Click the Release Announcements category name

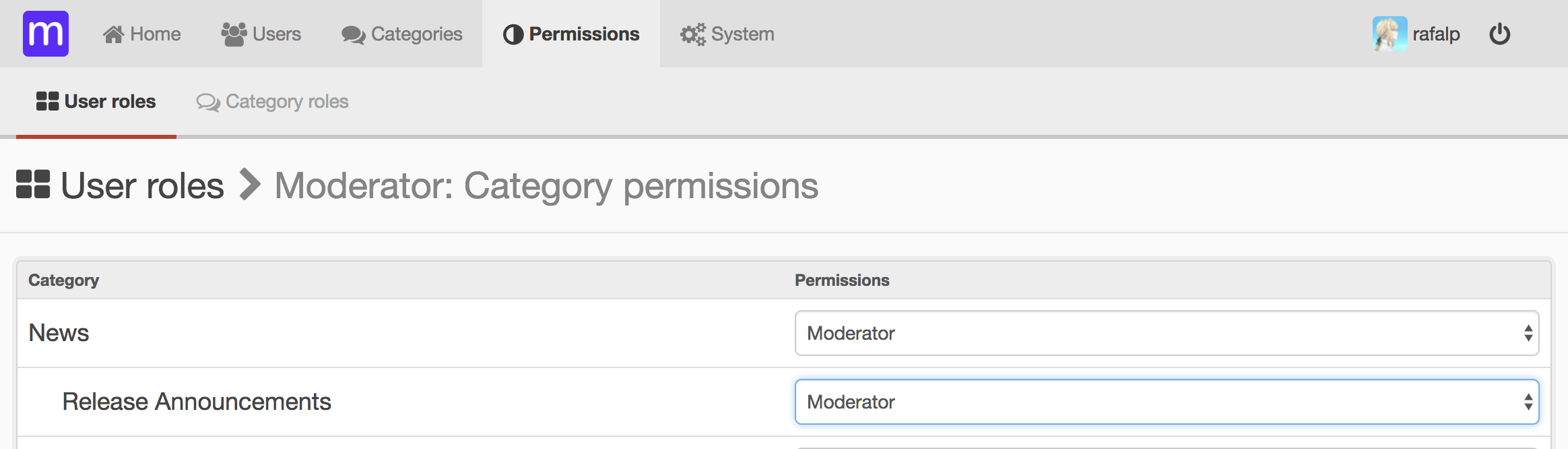(197, 402)
